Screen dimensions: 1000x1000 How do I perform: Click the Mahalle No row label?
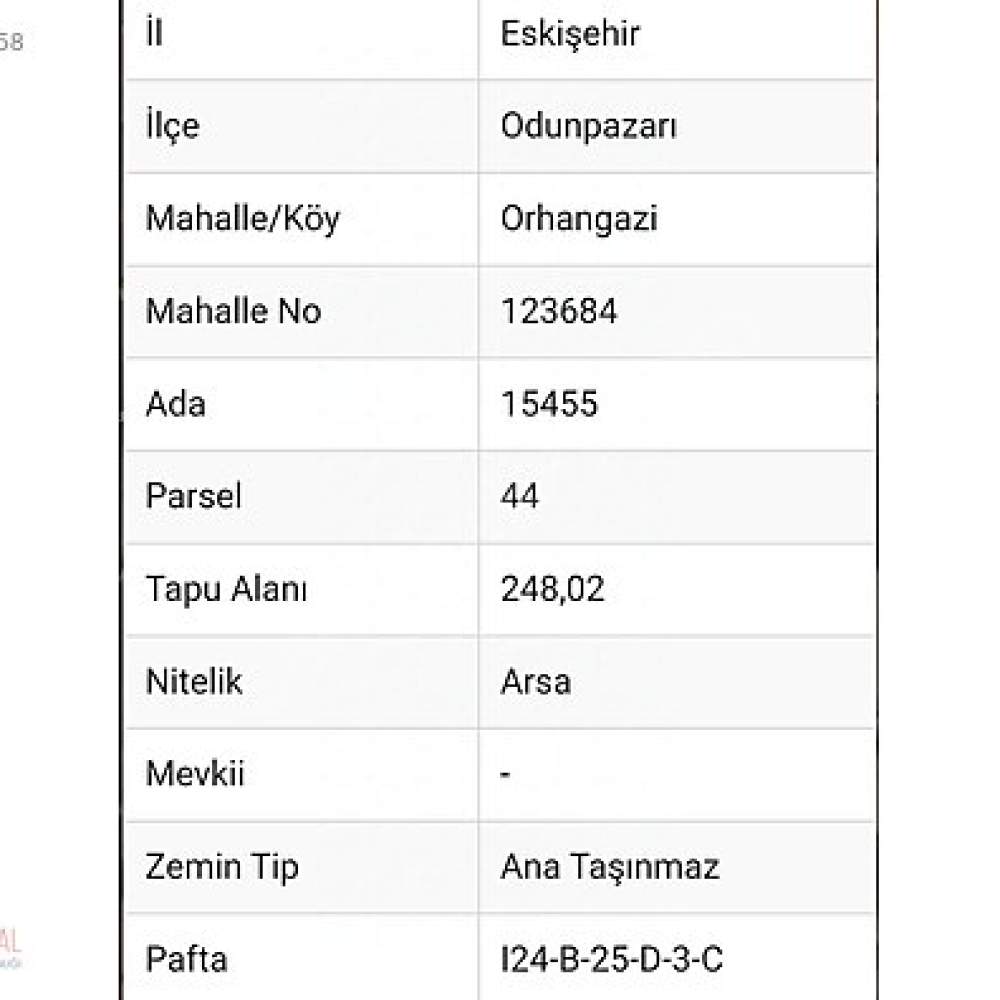pyautogui.click(x=233, y=312)
